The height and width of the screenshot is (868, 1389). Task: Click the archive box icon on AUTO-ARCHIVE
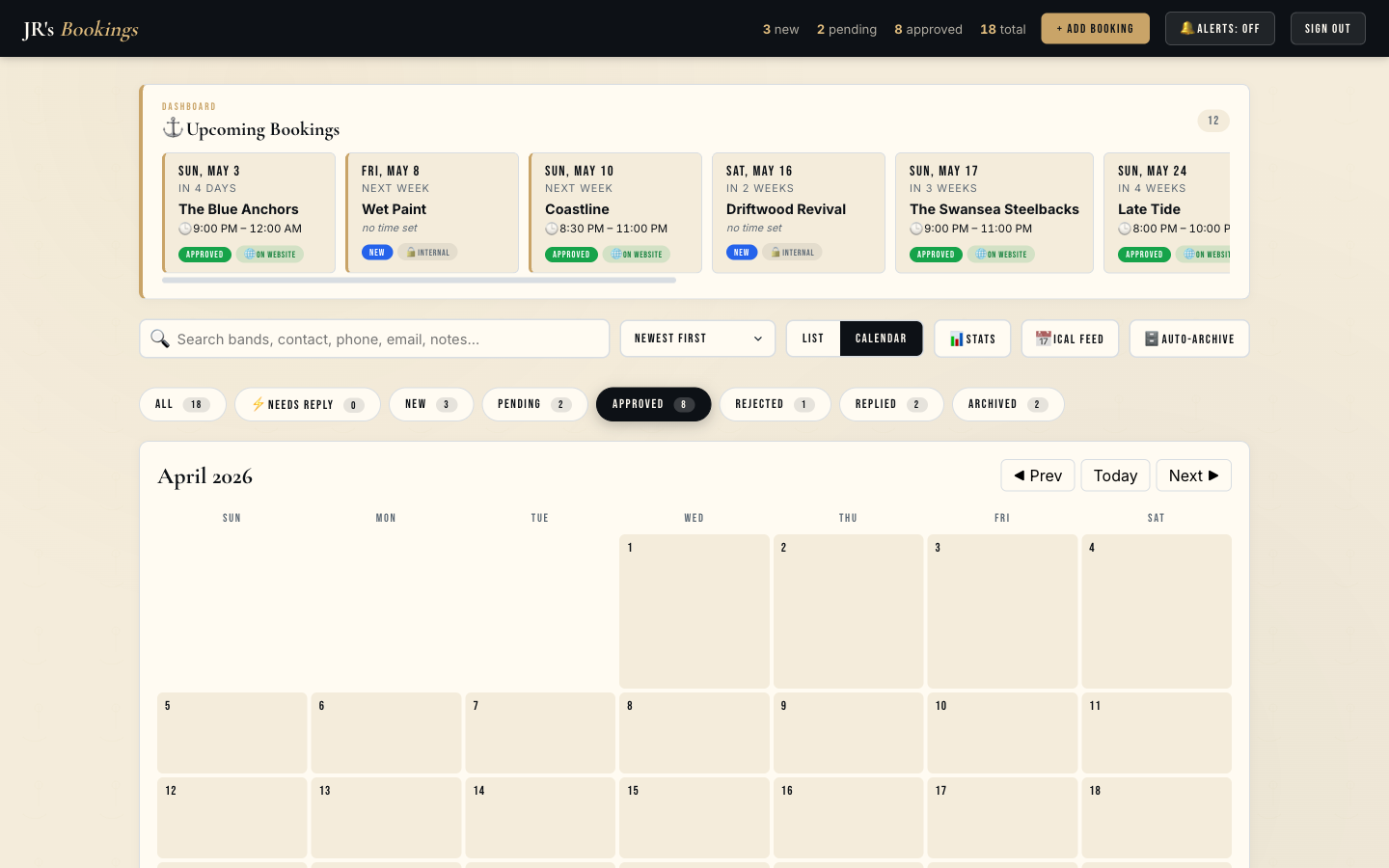1152,339
